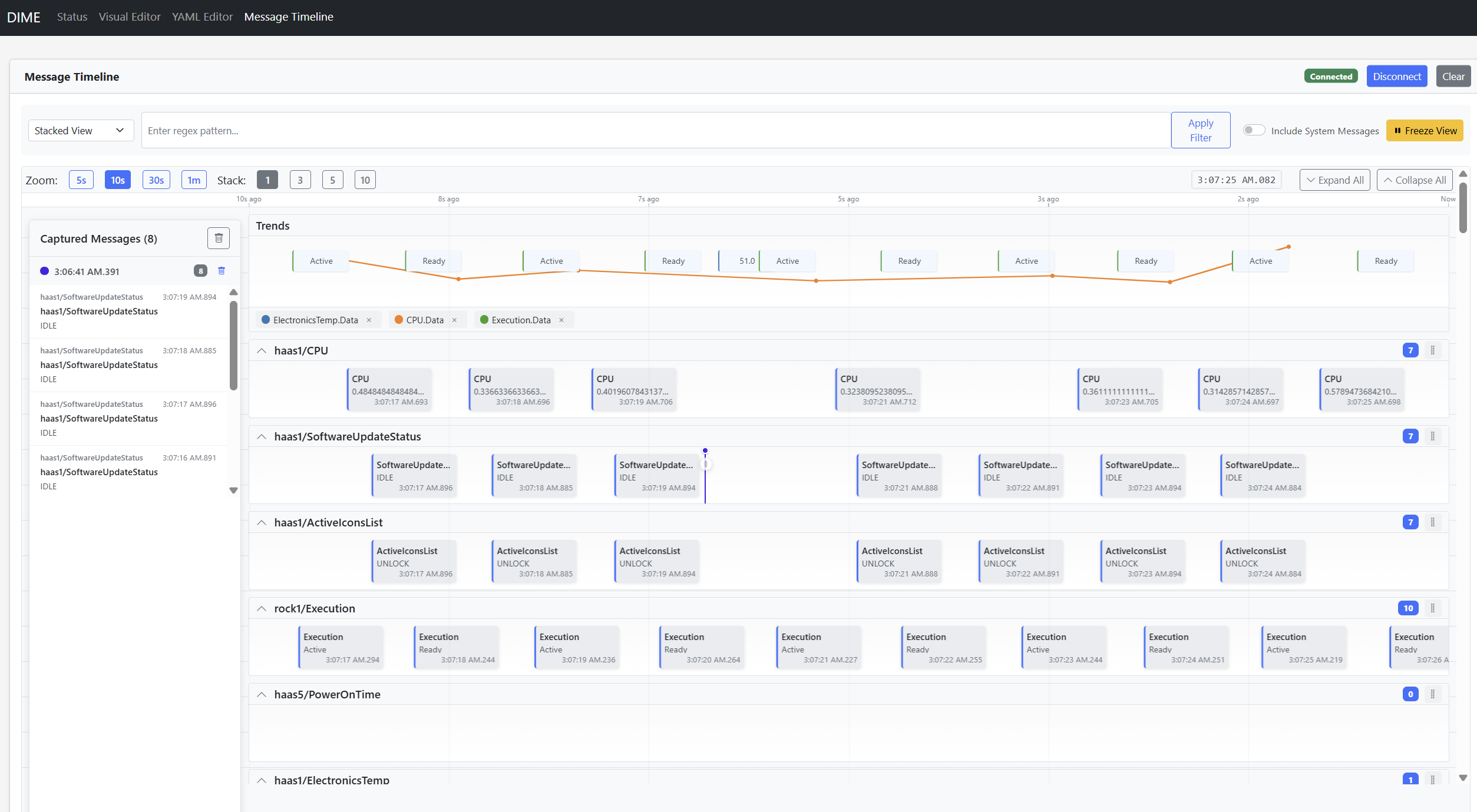Click Expand All
The image size is (1477, 812).
point(1334,180)
